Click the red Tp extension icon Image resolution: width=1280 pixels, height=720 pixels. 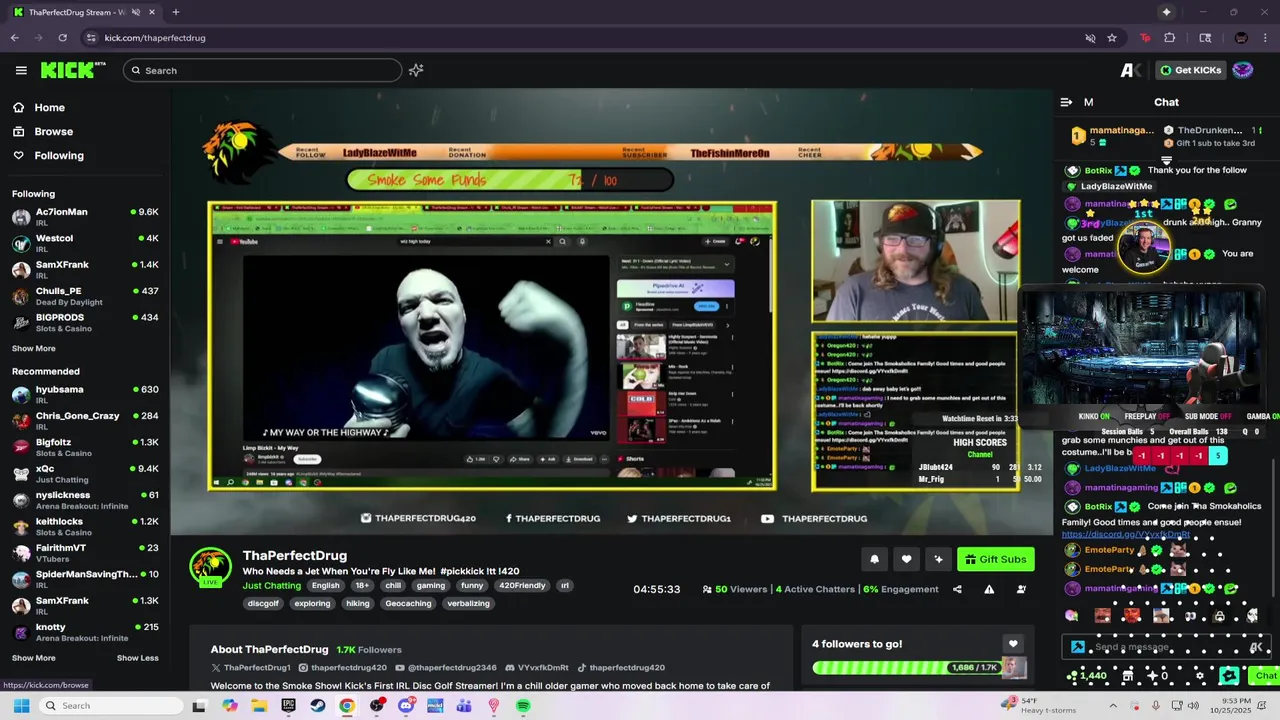pos(1145,38)
